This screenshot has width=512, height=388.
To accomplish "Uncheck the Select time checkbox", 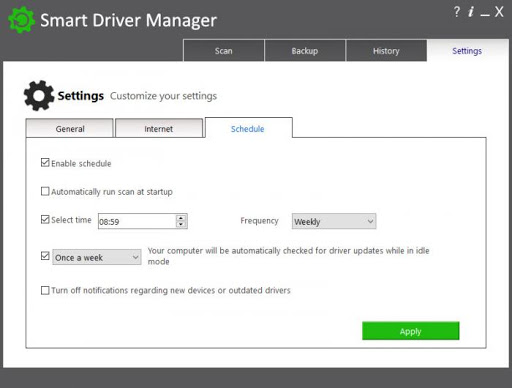I will 45,219.
